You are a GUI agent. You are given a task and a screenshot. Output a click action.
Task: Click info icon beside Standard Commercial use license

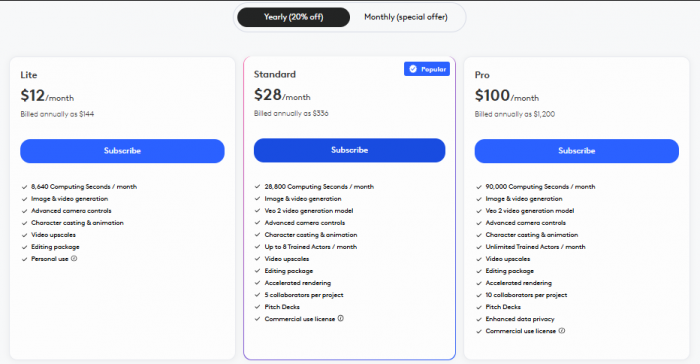341,318
